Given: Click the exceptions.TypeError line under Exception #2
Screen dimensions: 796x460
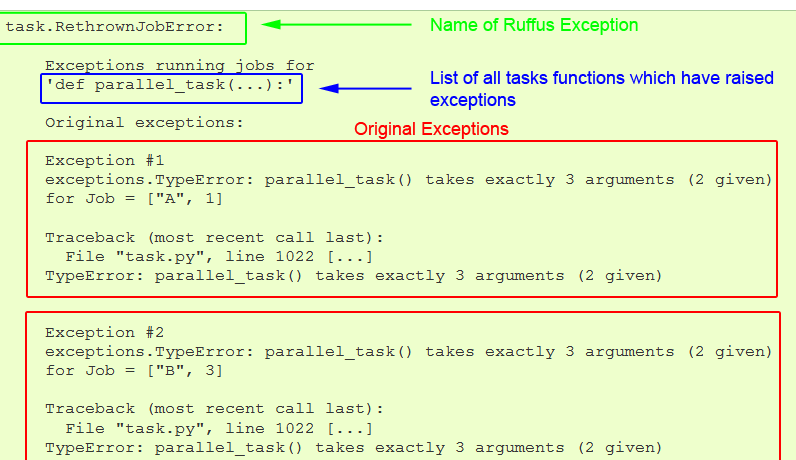Looking at the screenshot, I should click(x=408, y=351).
